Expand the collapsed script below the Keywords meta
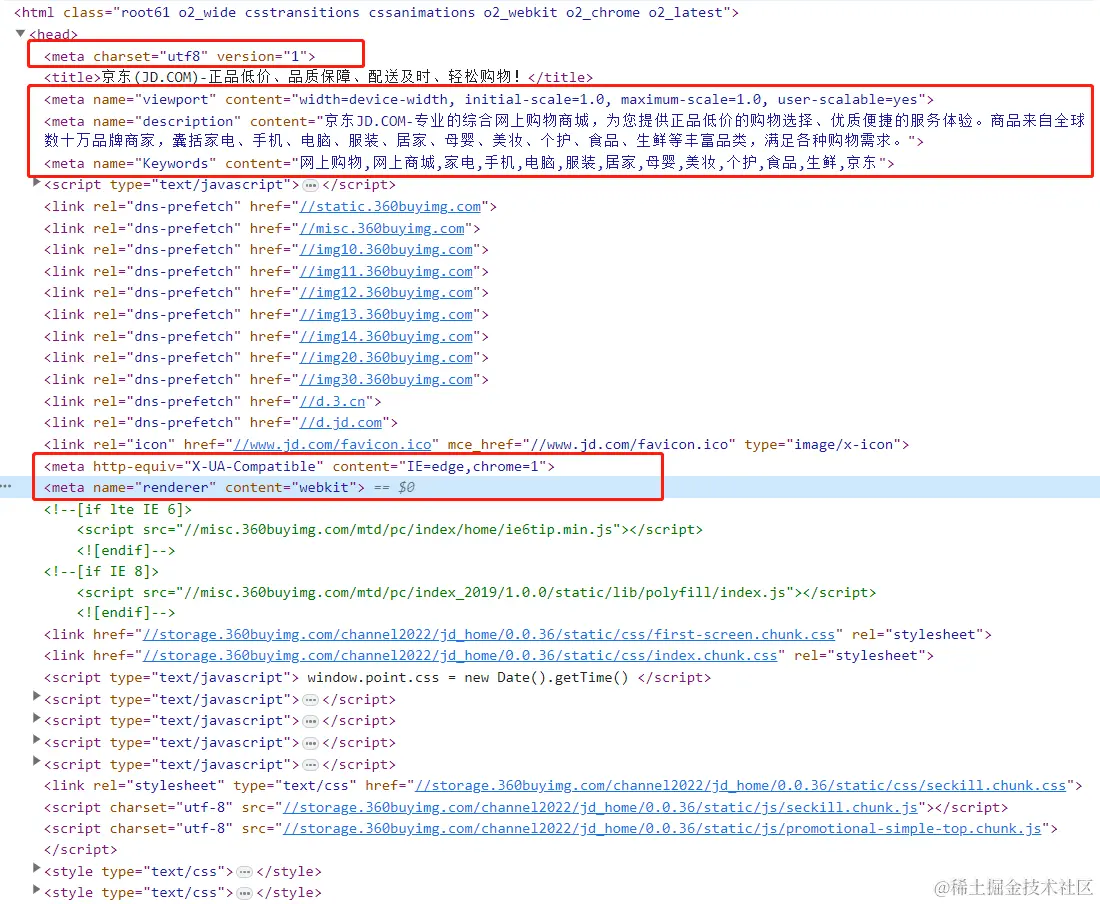 [x=36, y=183]
